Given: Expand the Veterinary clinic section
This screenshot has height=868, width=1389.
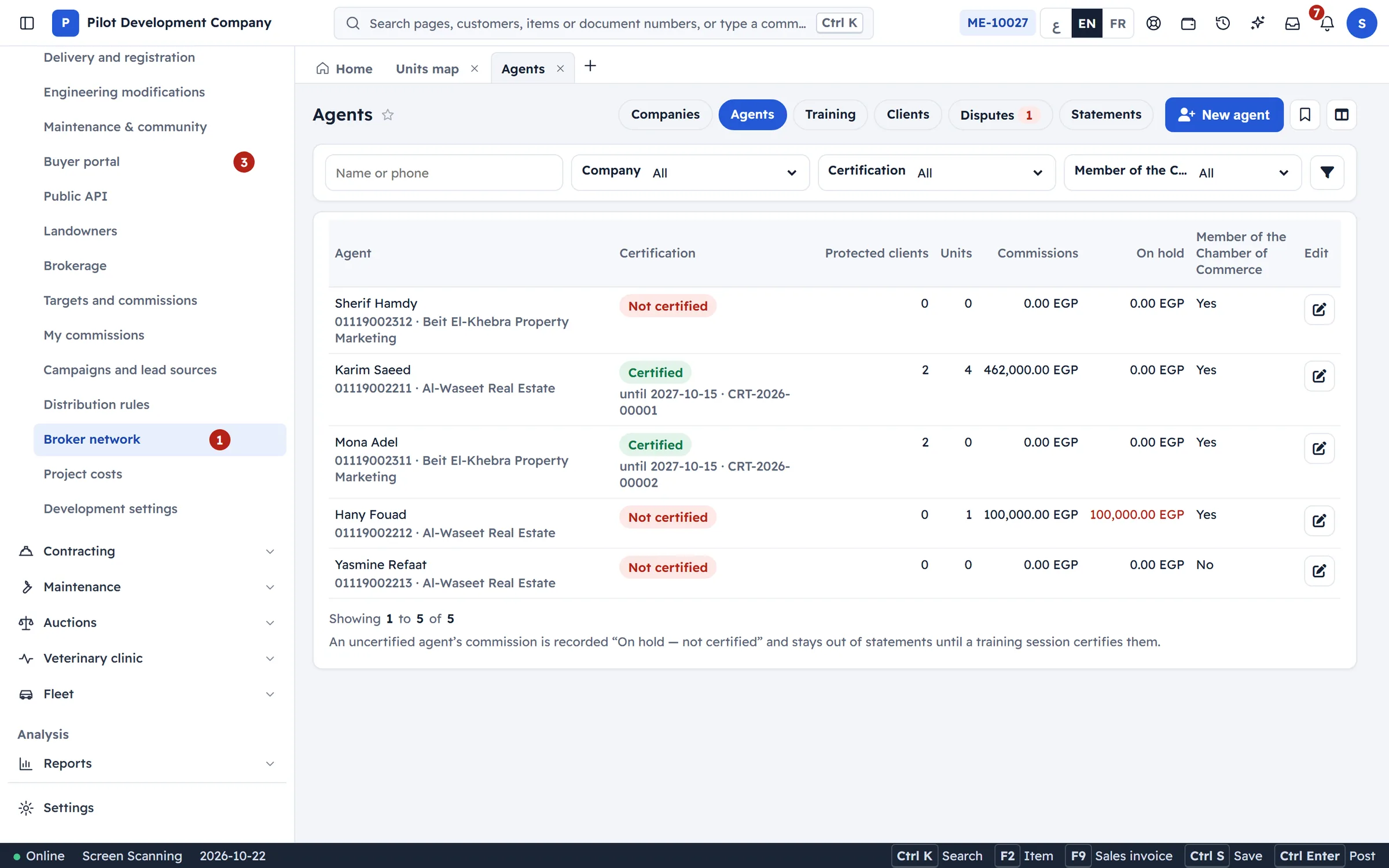Looking at the screenshot, I should click(x=147, y=659).
